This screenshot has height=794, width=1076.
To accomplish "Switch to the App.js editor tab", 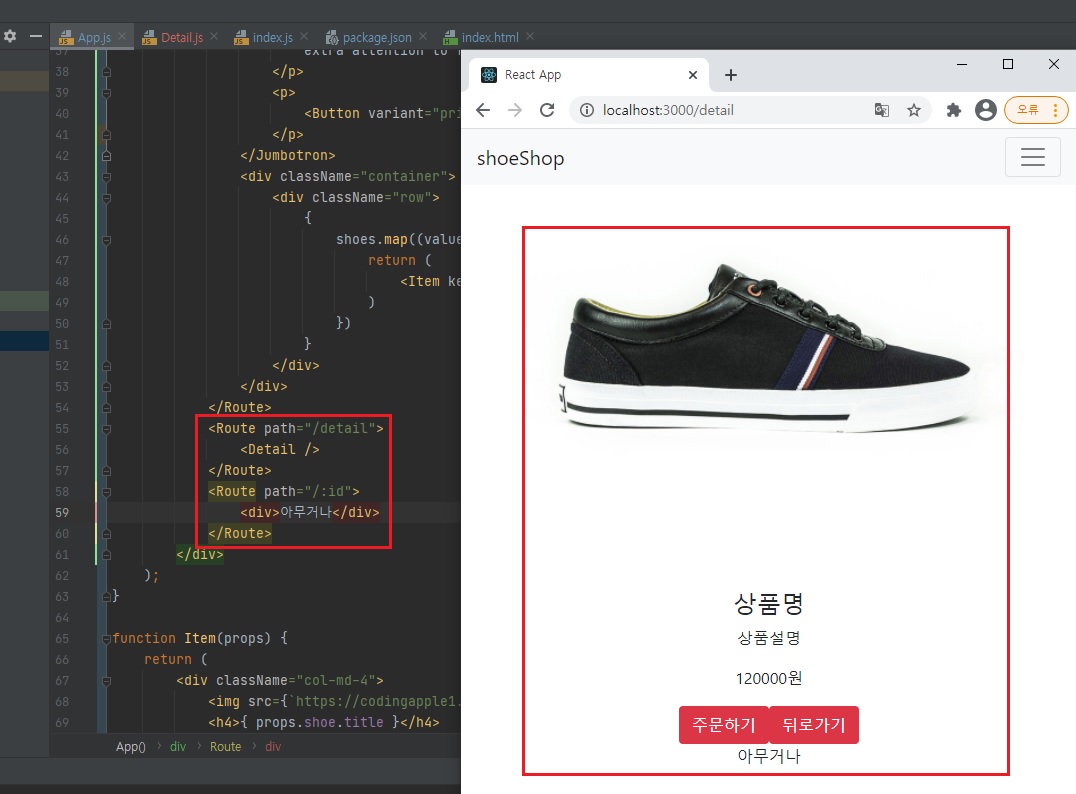I will 94,38.
